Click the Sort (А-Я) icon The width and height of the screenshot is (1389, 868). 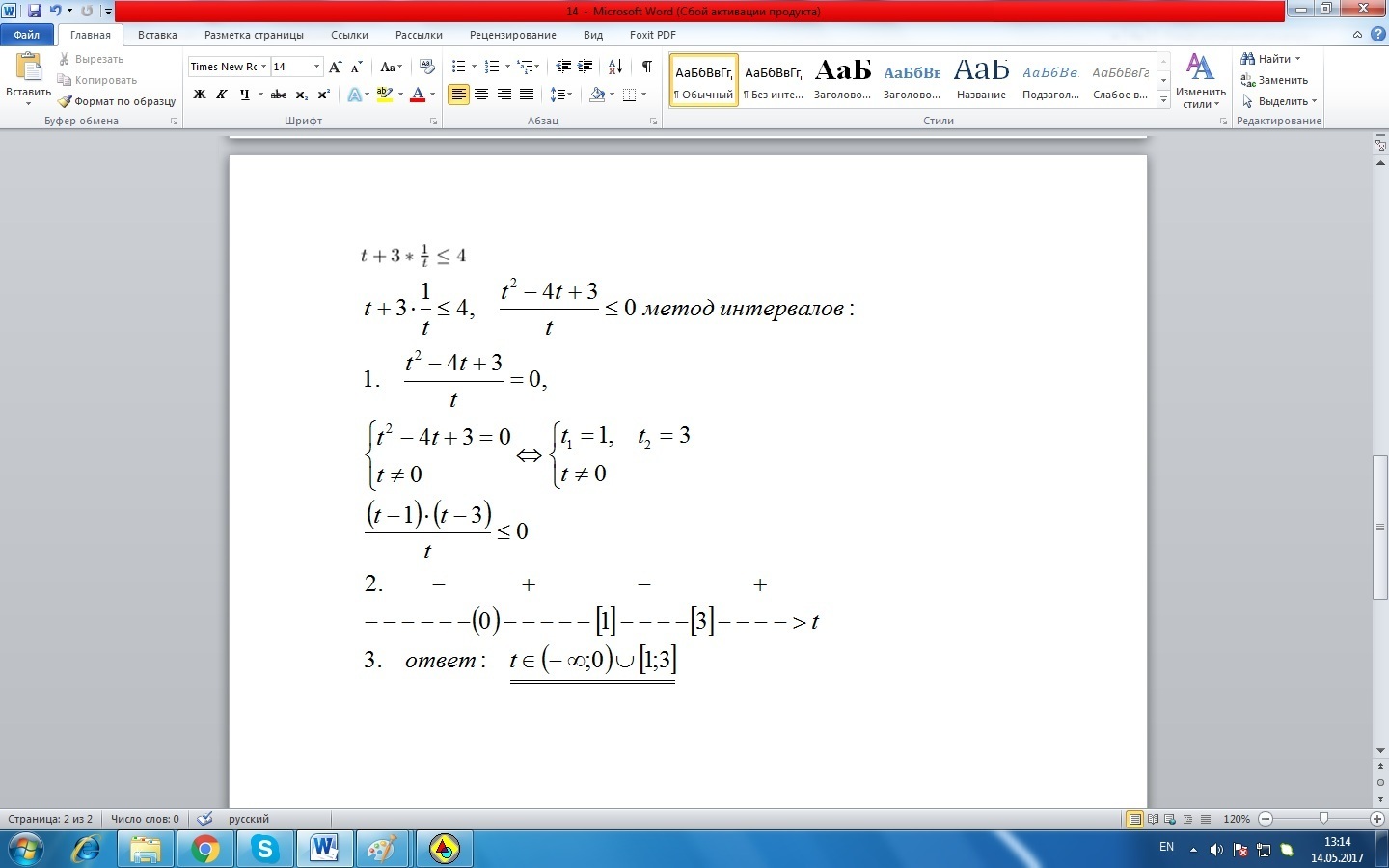(x=614, y=67)
